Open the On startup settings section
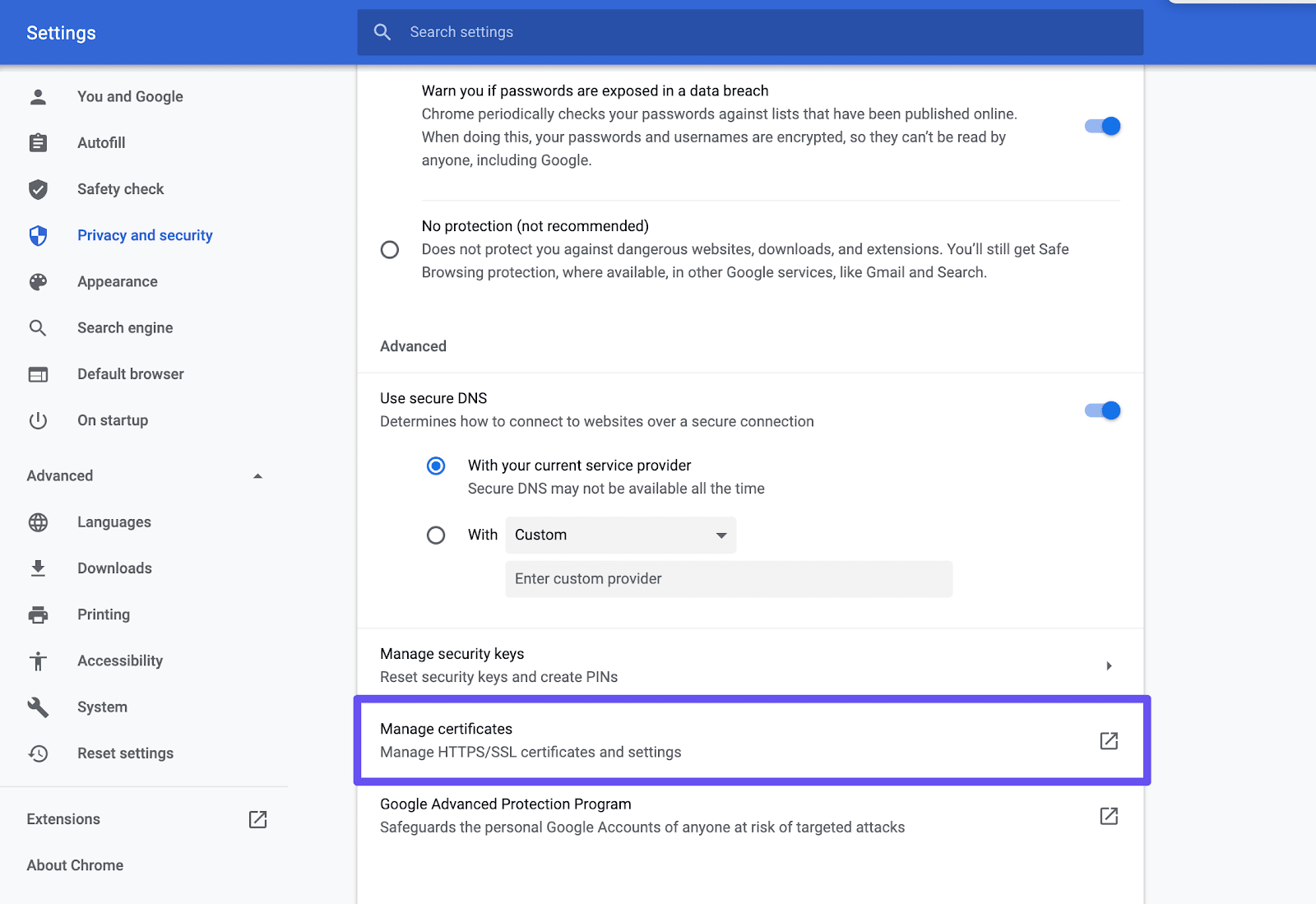The height and width of the screenshot is (904, 1316). [x=113, y=420]
